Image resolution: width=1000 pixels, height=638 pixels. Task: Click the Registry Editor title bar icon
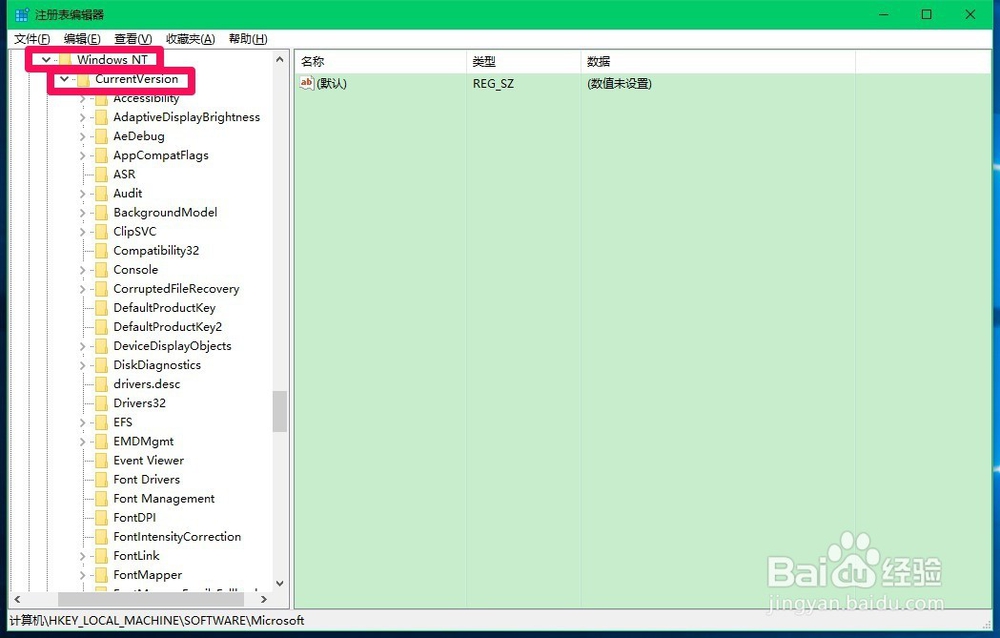(x=22, y=14)
